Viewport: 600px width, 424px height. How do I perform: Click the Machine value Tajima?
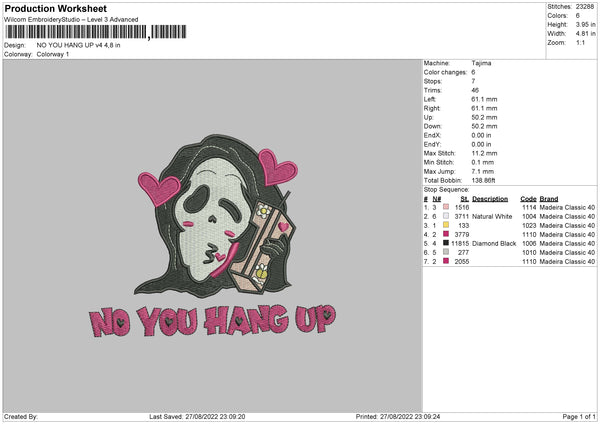click(x=480, y=63)
